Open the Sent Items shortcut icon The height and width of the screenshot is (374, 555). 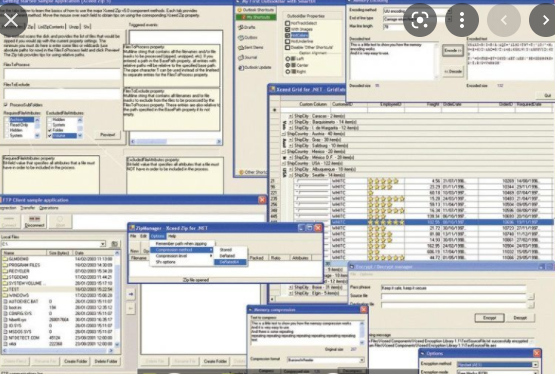[241, 47]
